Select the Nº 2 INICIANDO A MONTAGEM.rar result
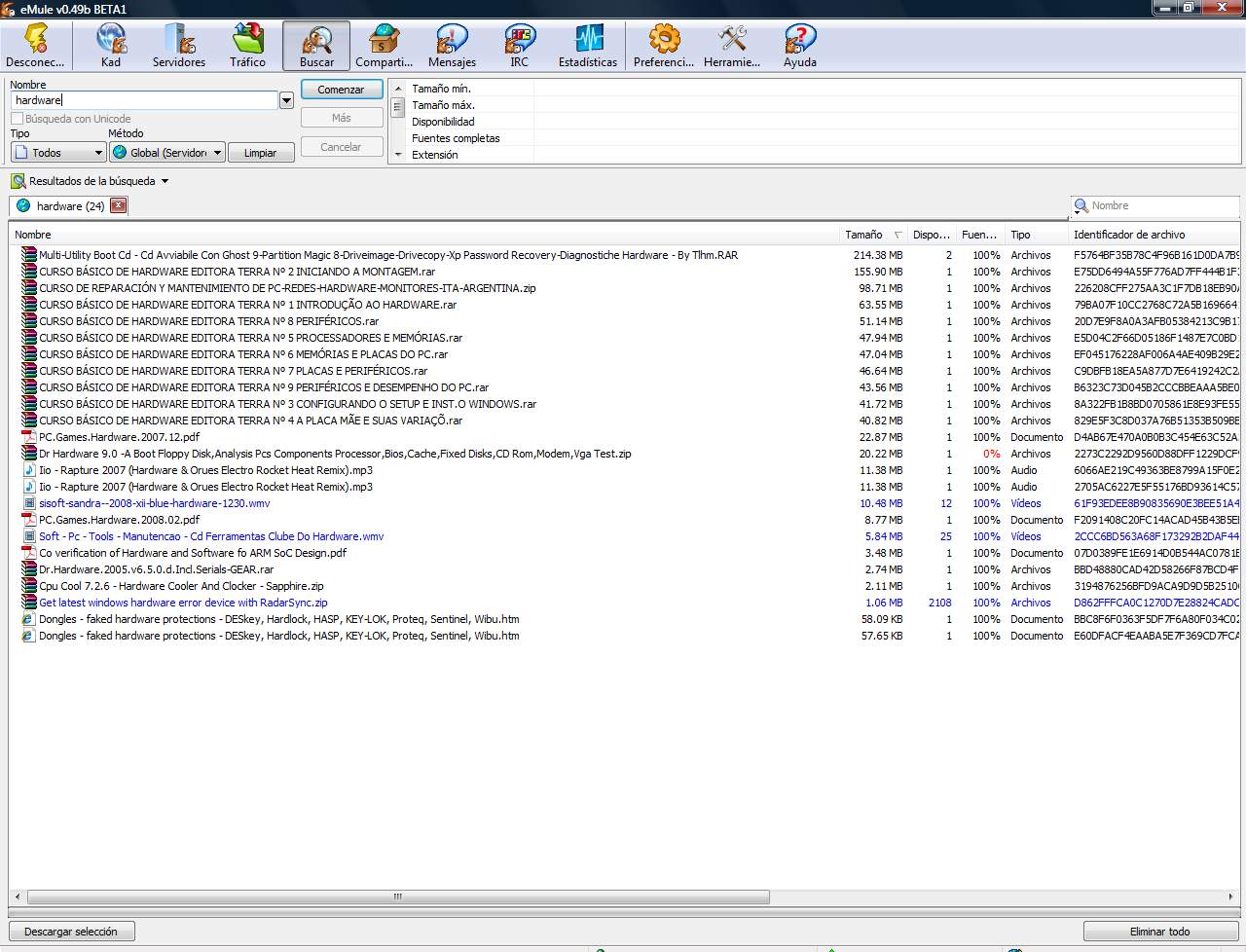The height and width of the screenshot is (952, 1246). 625,272
